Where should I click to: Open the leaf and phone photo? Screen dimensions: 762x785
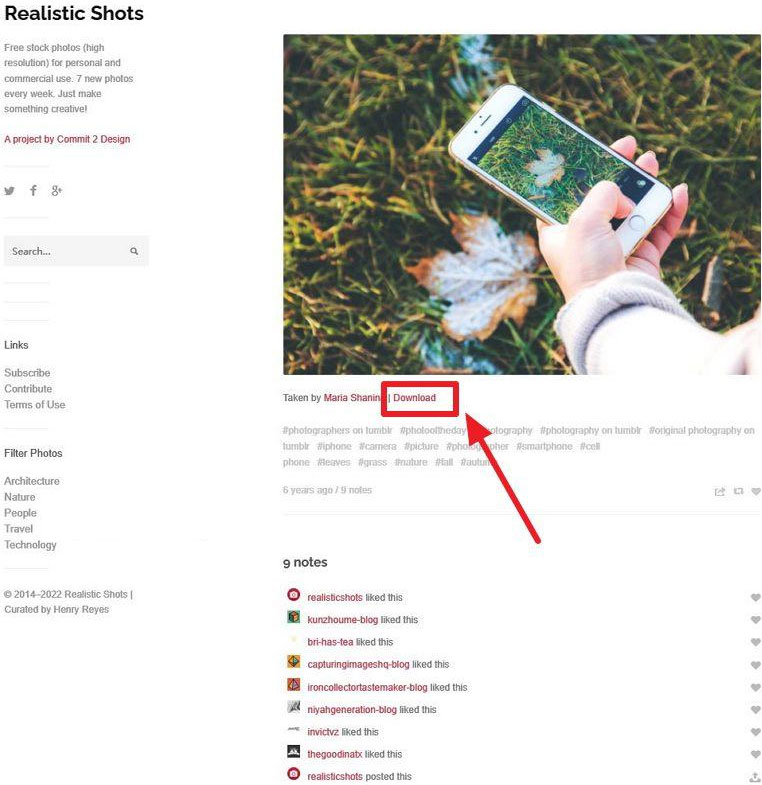point(522,204)
